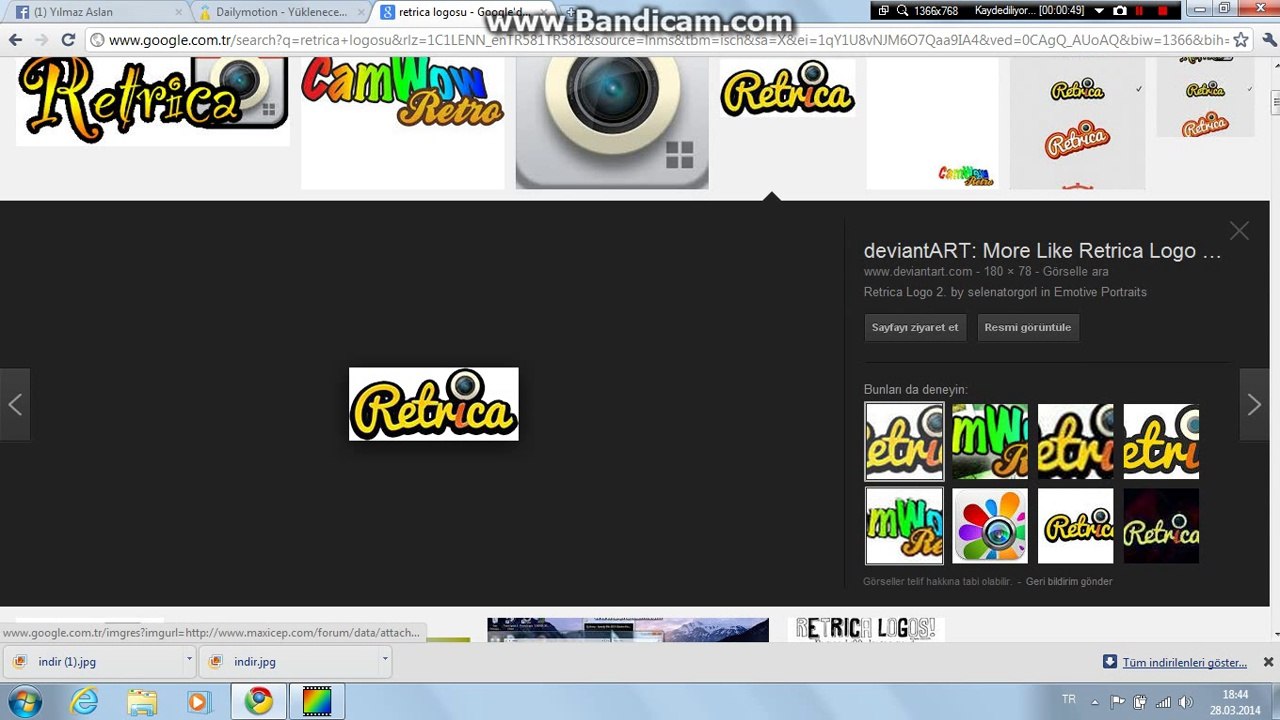Select the white-bordered first related Retrica thumbnail

point(904,441)
